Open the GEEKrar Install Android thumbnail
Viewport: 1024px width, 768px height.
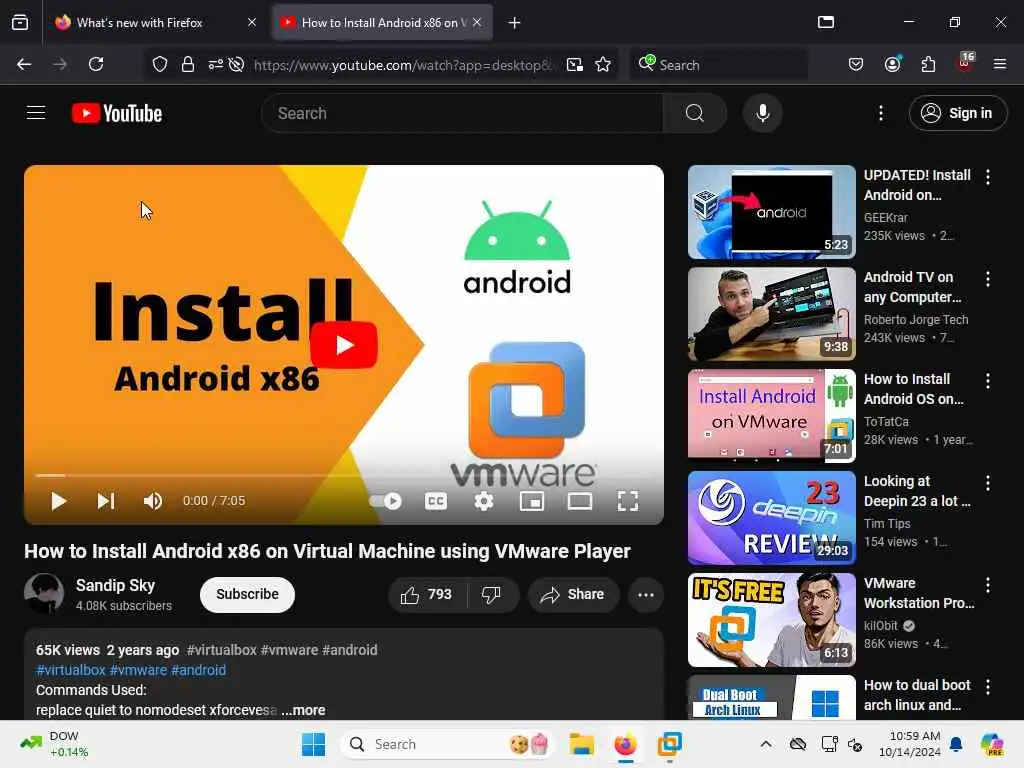pos(771,212)
